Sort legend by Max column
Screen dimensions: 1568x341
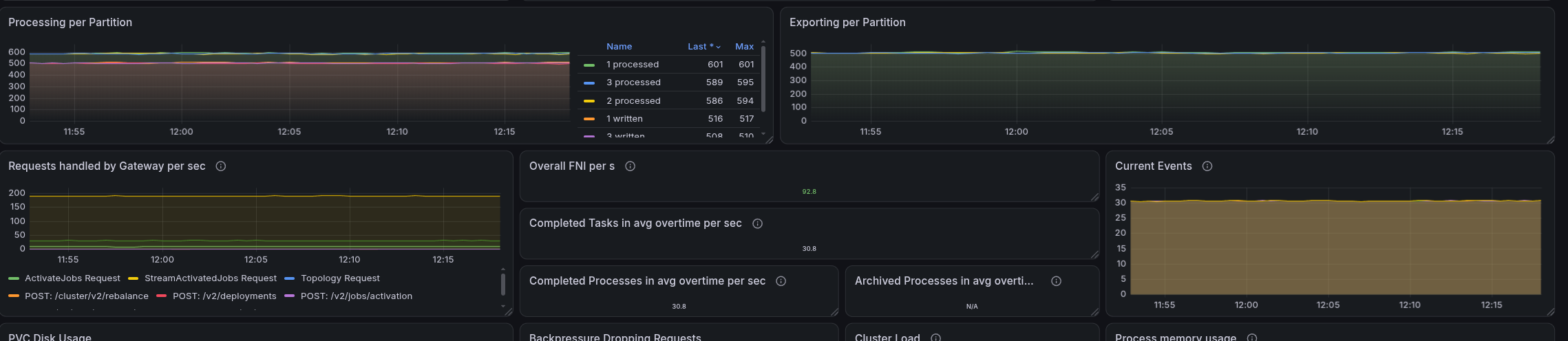(x=744, y=47)
